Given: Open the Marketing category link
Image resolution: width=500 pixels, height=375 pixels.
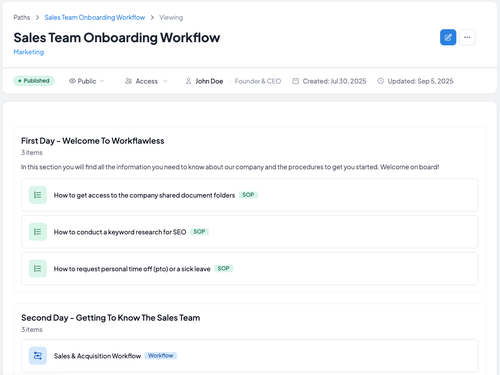Looking at the screenshot, I should click(x=29, y=52).
